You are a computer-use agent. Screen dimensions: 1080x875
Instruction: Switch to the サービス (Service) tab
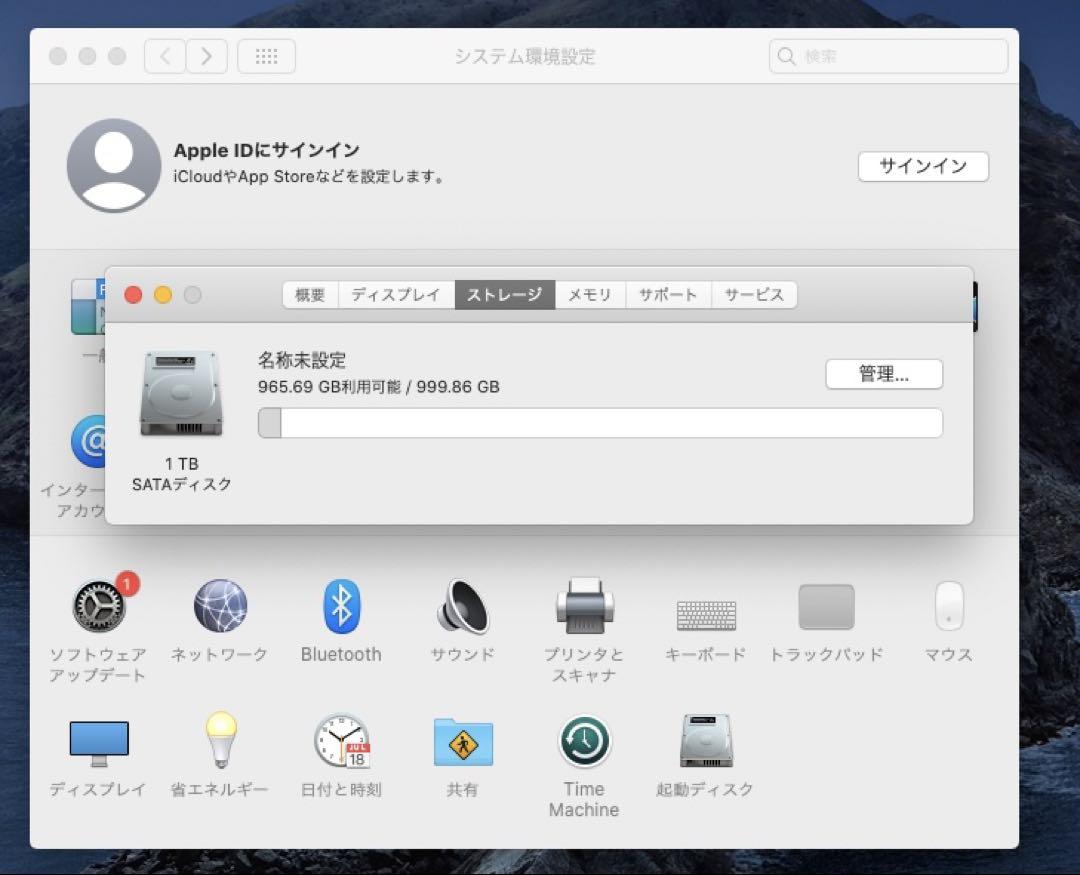pyautogui.click(x=754, y=295)
